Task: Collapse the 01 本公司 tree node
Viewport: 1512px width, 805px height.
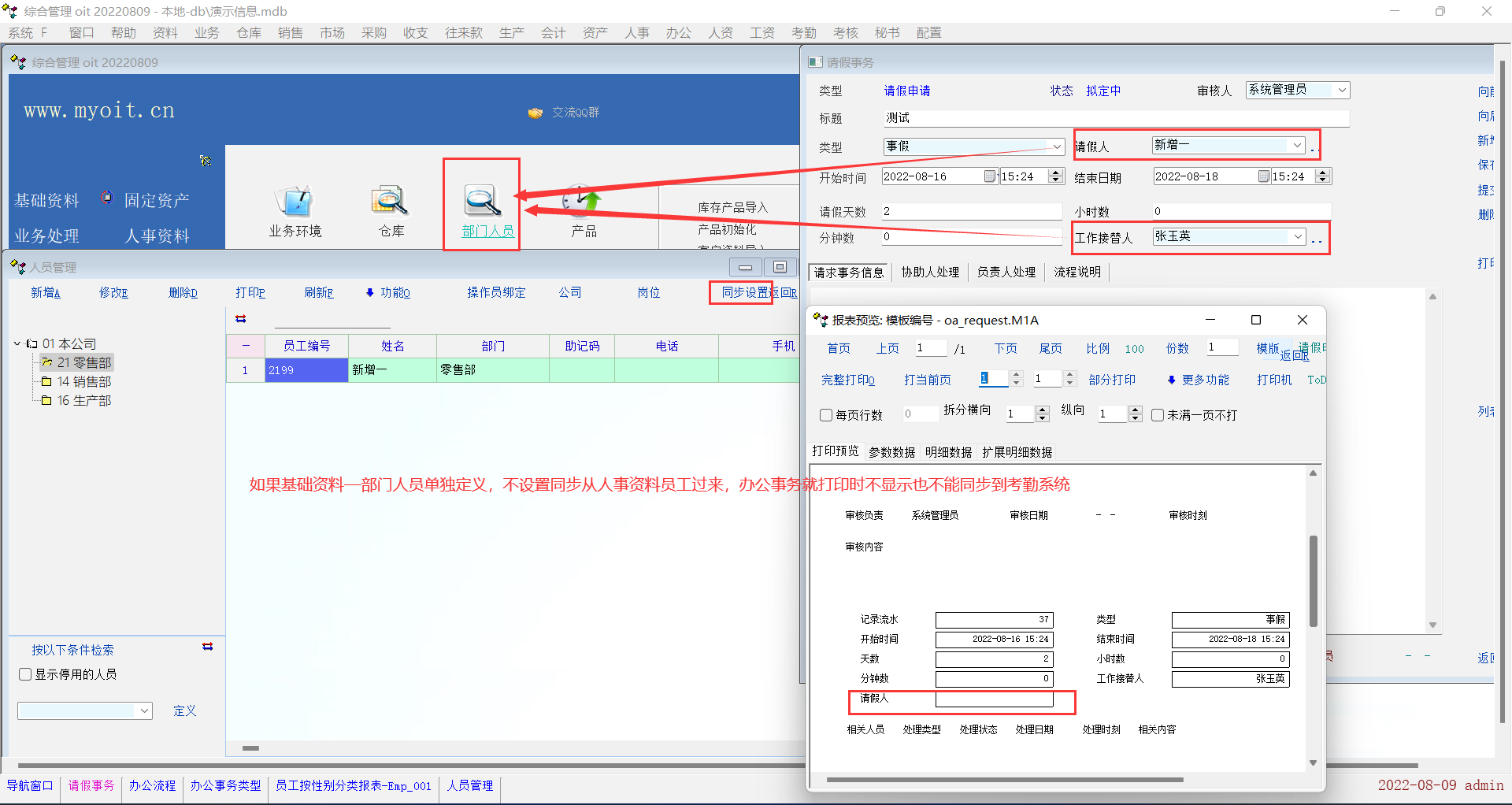Action: click(x=17, y=343)
